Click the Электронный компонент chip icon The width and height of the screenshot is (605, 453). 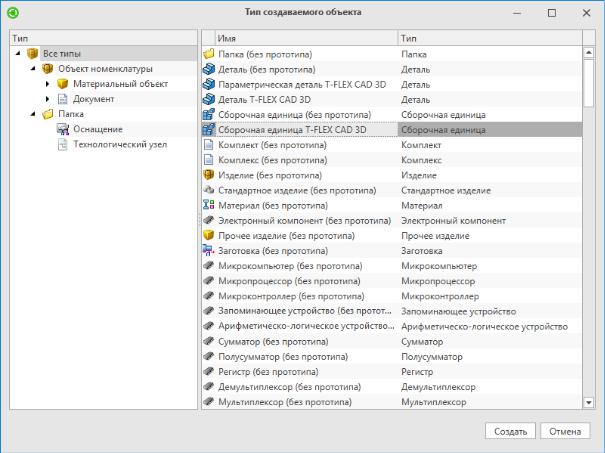(209, 220)
